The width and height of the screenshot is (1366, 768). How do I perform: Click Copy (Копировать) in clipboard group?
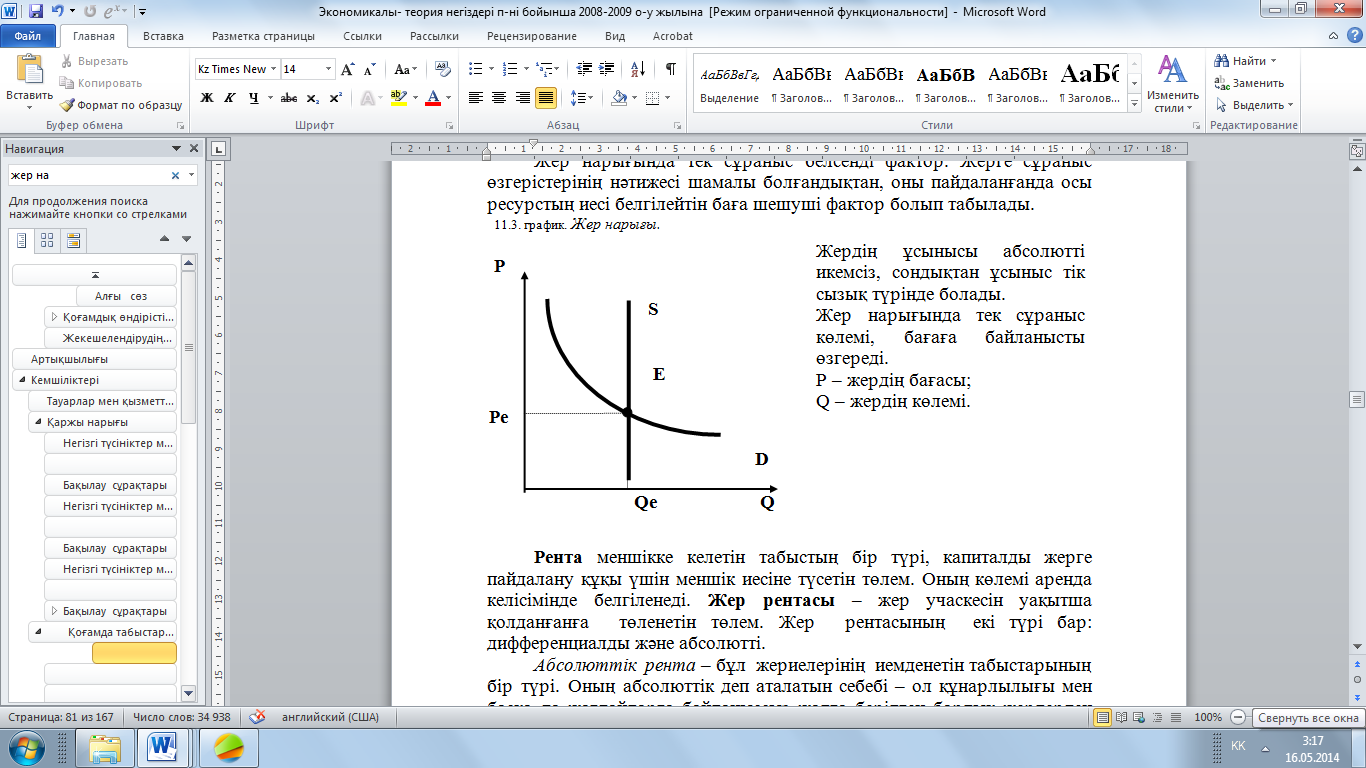100,83
